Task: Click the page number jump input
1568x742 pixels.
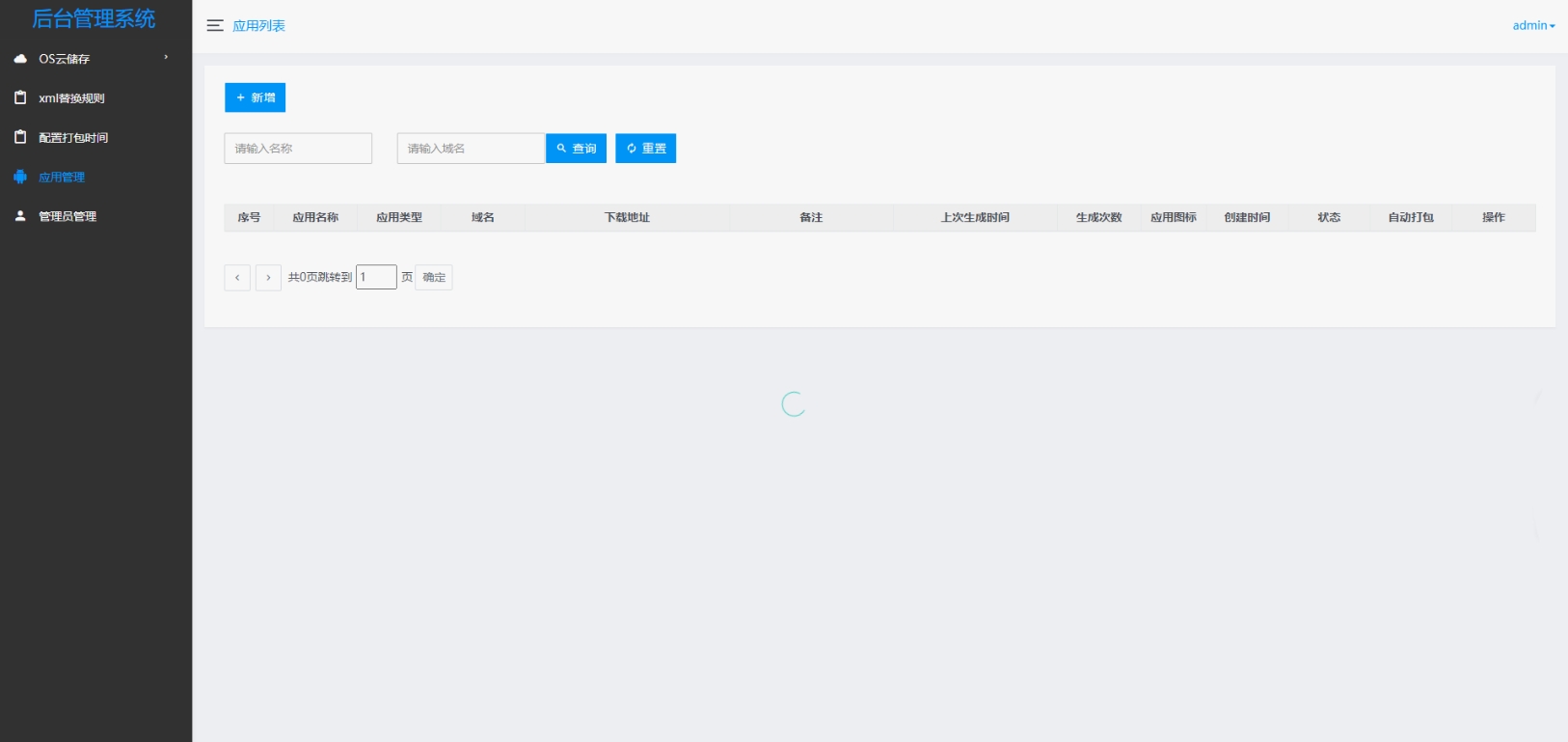Action: [376, 277]
